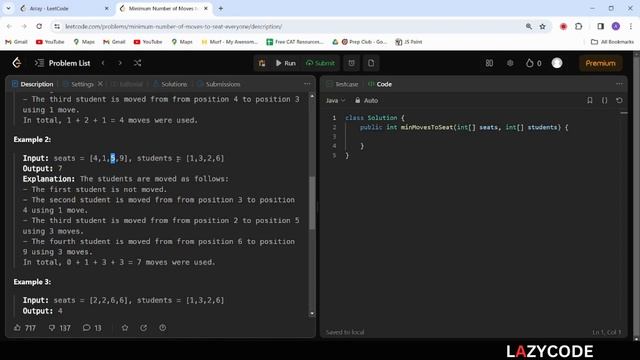640x360 pixels.
Task: Click the description panel scrollbar
Action: point(312,203)
